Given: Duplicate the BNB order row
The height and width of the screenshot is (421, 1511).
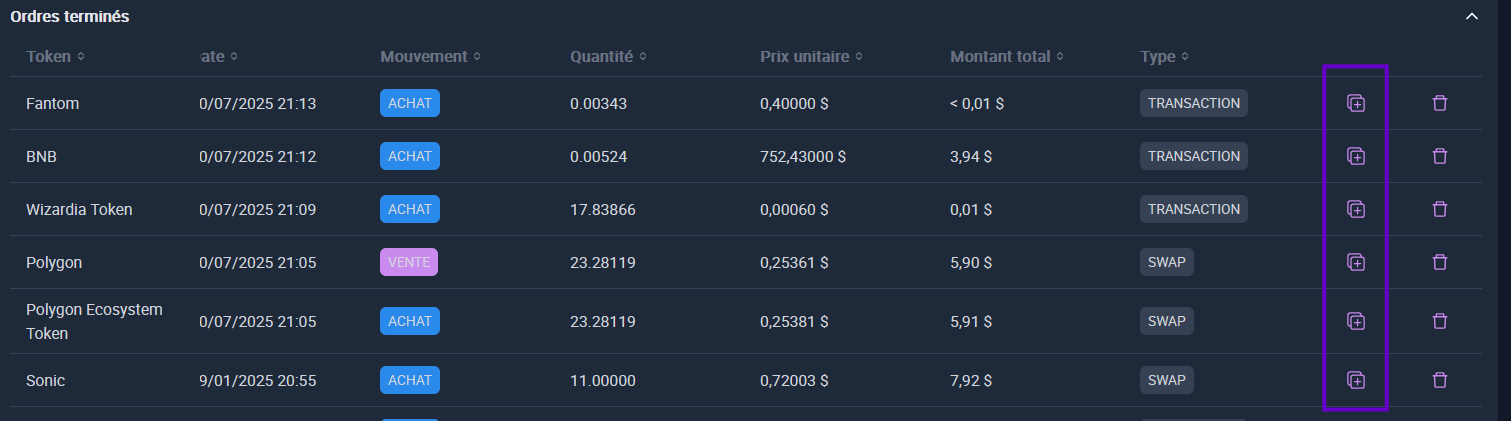Looking at the screenshot, I should pyautogui.click(x=1355, y=156).
